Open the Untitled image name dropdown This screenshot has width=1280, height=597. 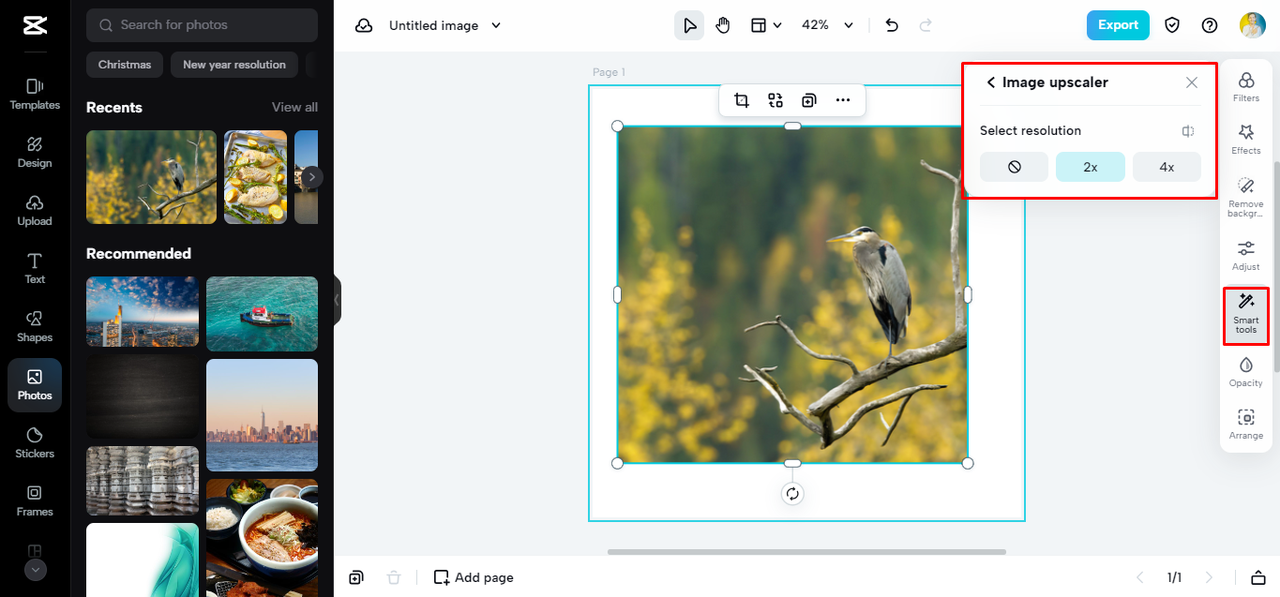pyautogui.click(x=445, y=26)
